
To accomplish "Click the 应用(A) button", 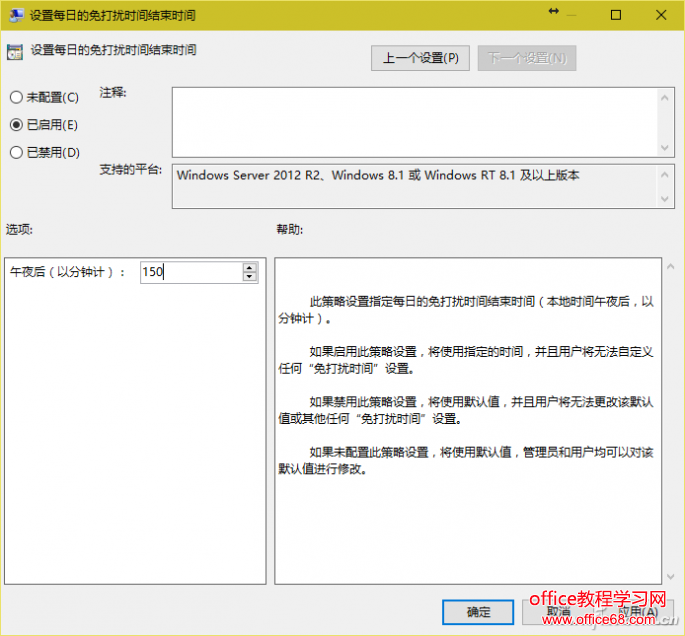I will 638,612.
